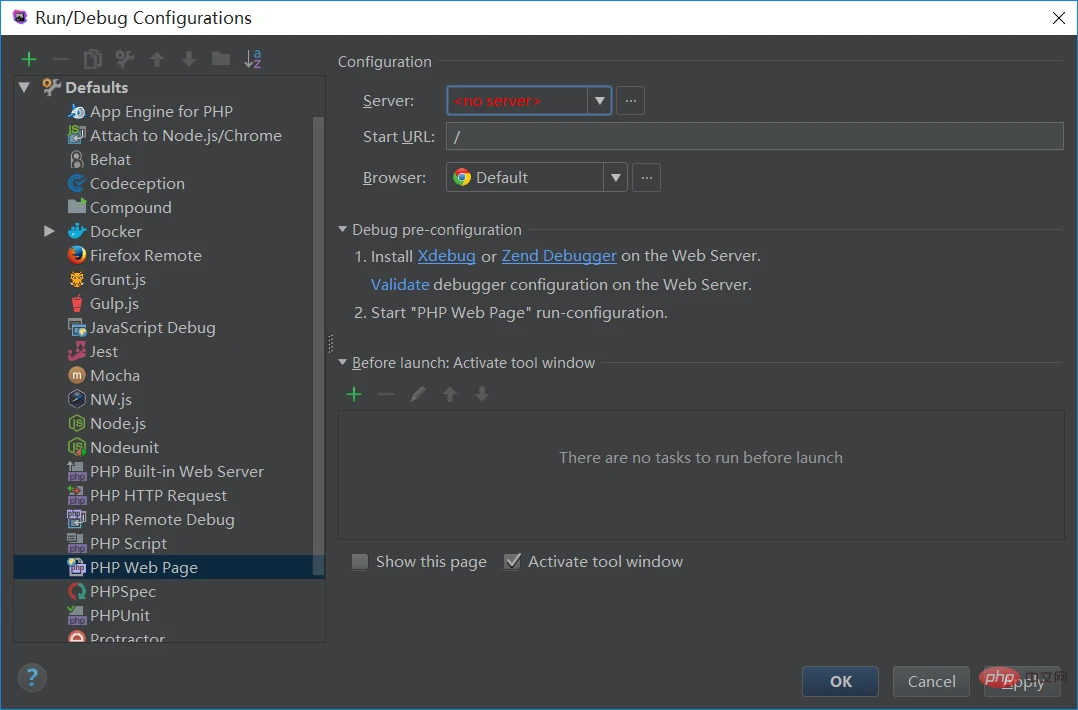This screenshot has width=1078, height=710.
Task: Uncheck Activate tool window
Action: [x=513, y=562]
